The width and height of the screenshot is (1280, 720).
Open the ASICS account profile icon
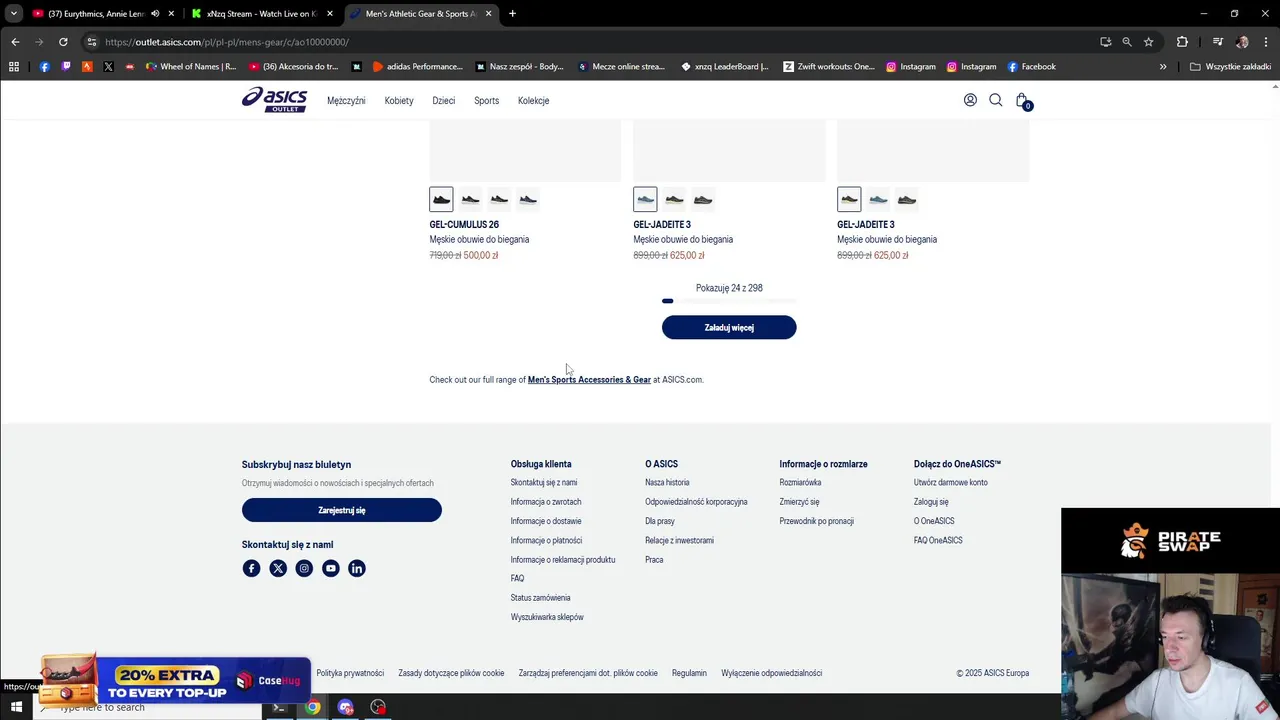pyautogui.click(x=970, y=100)
